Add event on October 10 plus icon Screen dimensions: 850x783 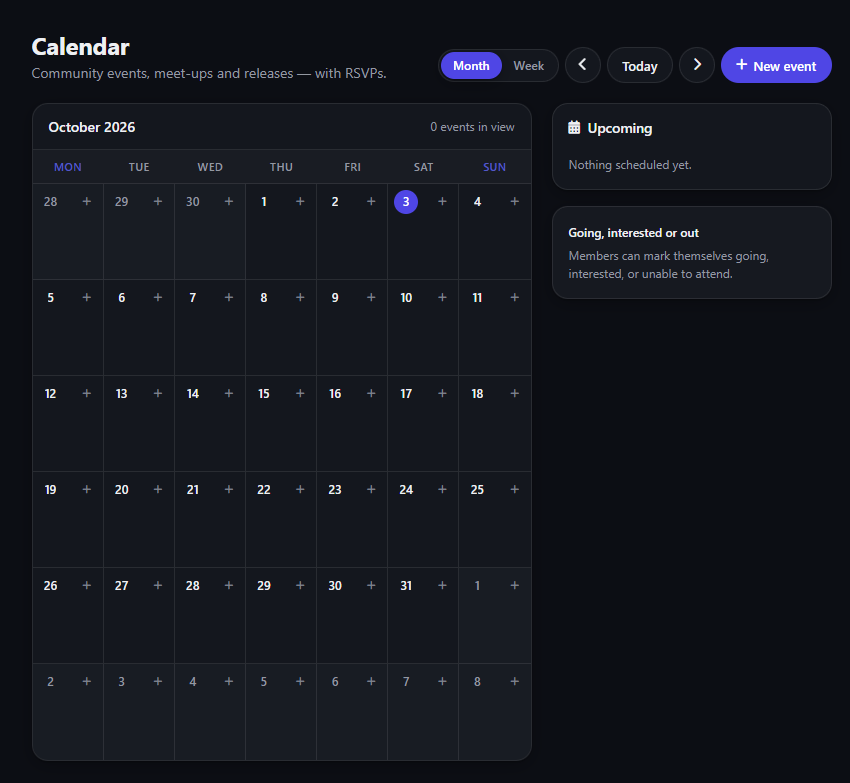pyautogui.click(x=442, y=297)
